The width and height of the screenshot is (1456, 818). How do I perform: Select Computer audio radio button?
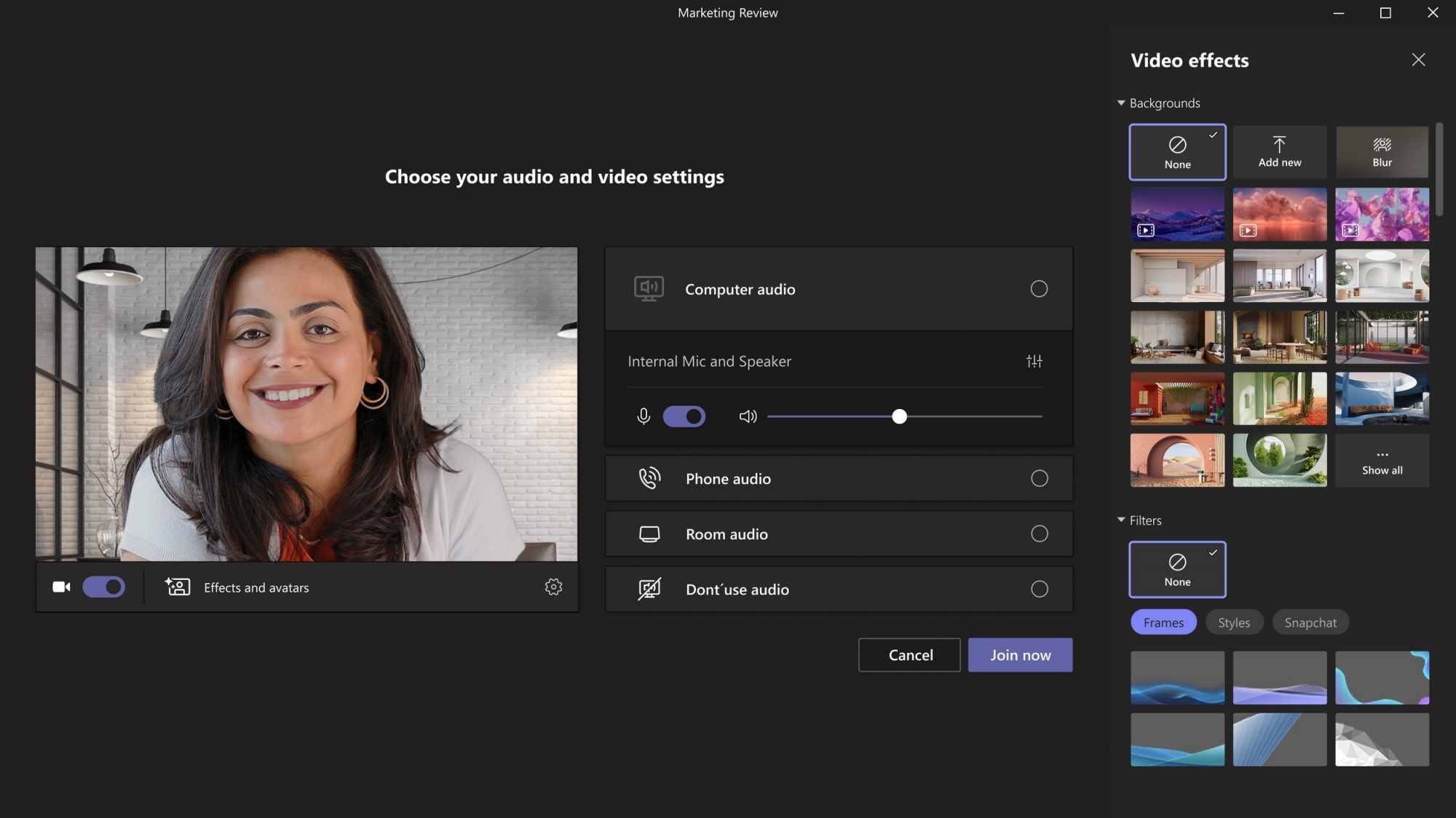click(x=1039, y=289)
